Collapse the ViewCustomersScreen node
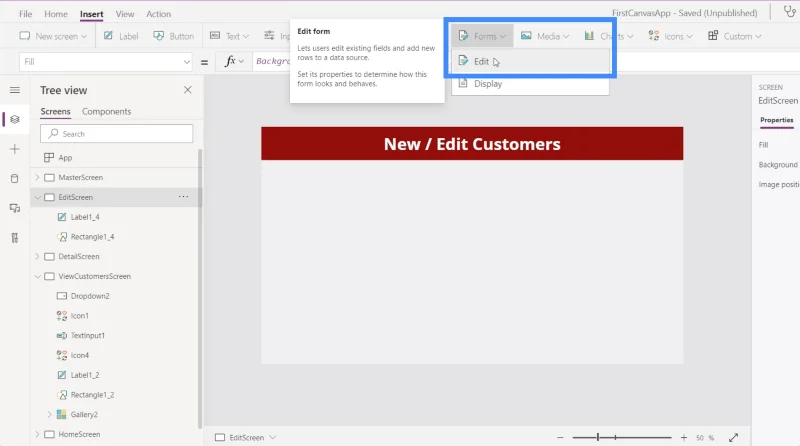Image resolution: width=800 pixels, height=446 pixels. 37,276
